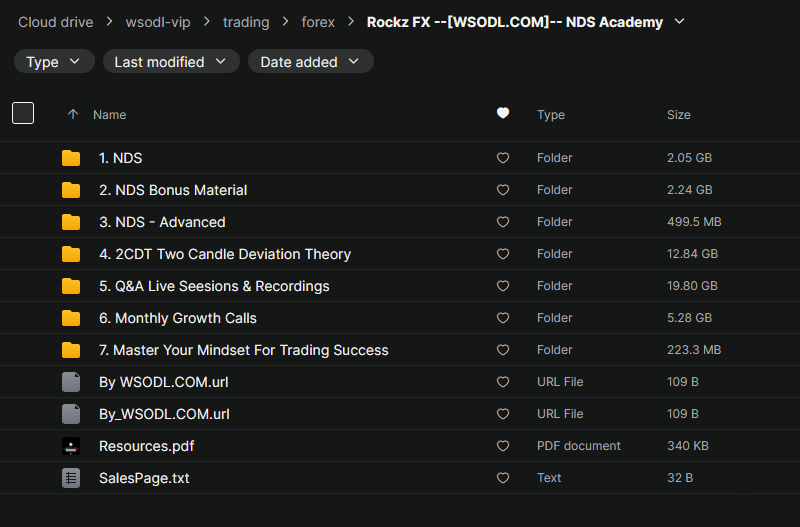
Task: Click the folder icon for 1. NDS
Action: click(71, 158)
